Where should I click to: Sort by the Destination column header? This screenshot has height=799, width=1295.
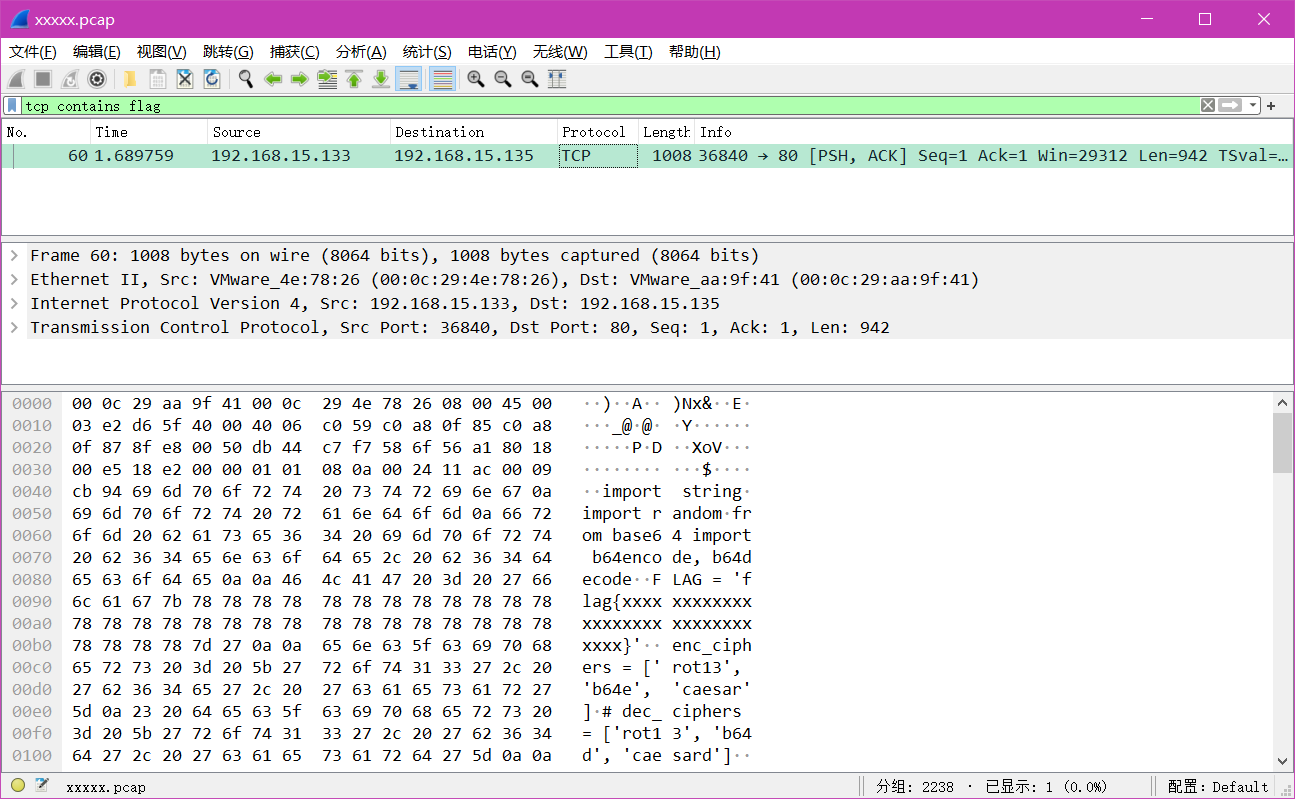click(474, 132)
